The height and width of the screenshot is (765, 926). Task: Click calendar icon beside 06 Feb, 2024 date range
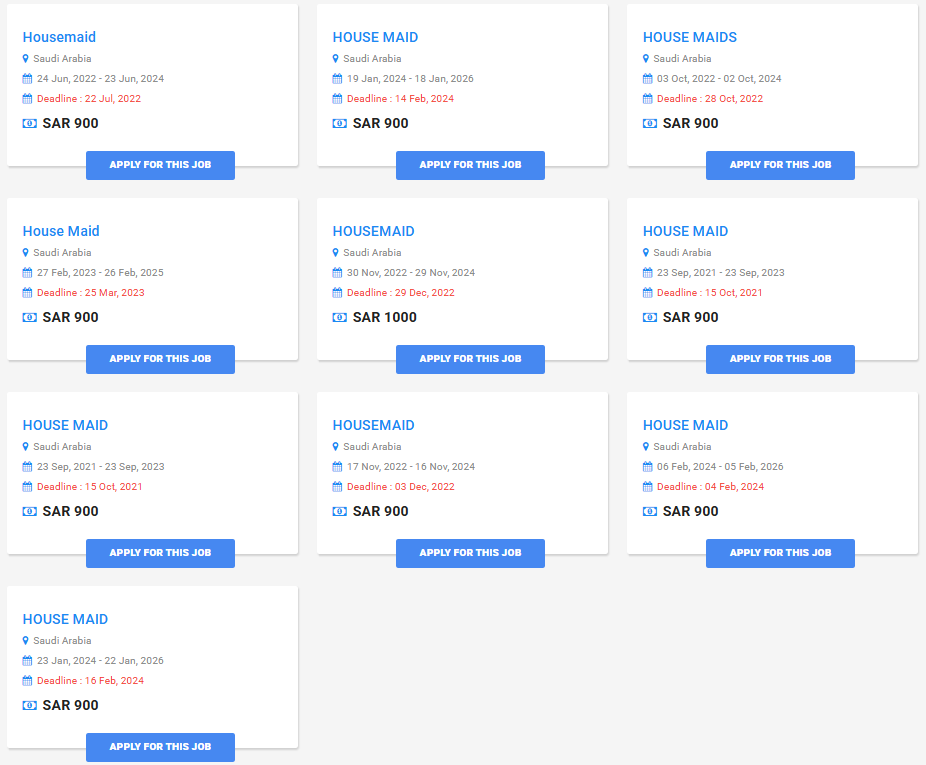(x=648, y=467)
